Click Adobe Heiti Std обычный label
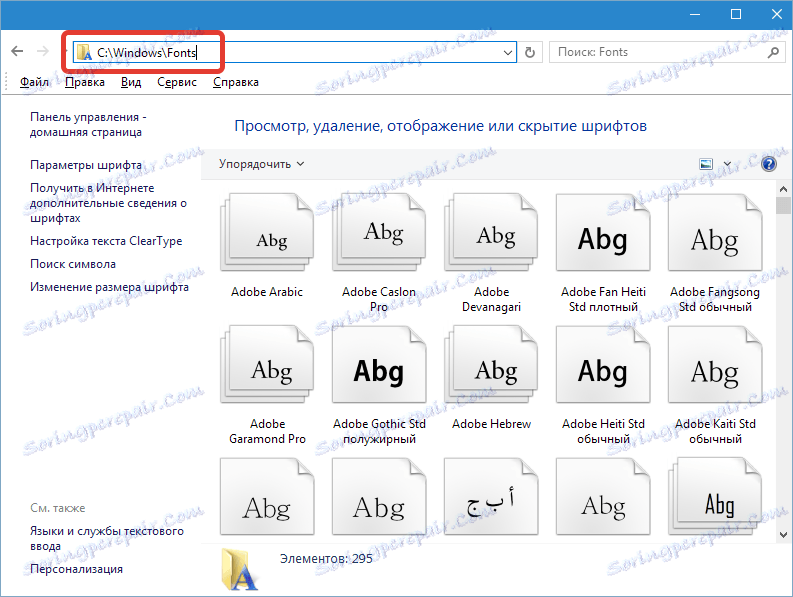793x597 pixels. tap(603, 432)
